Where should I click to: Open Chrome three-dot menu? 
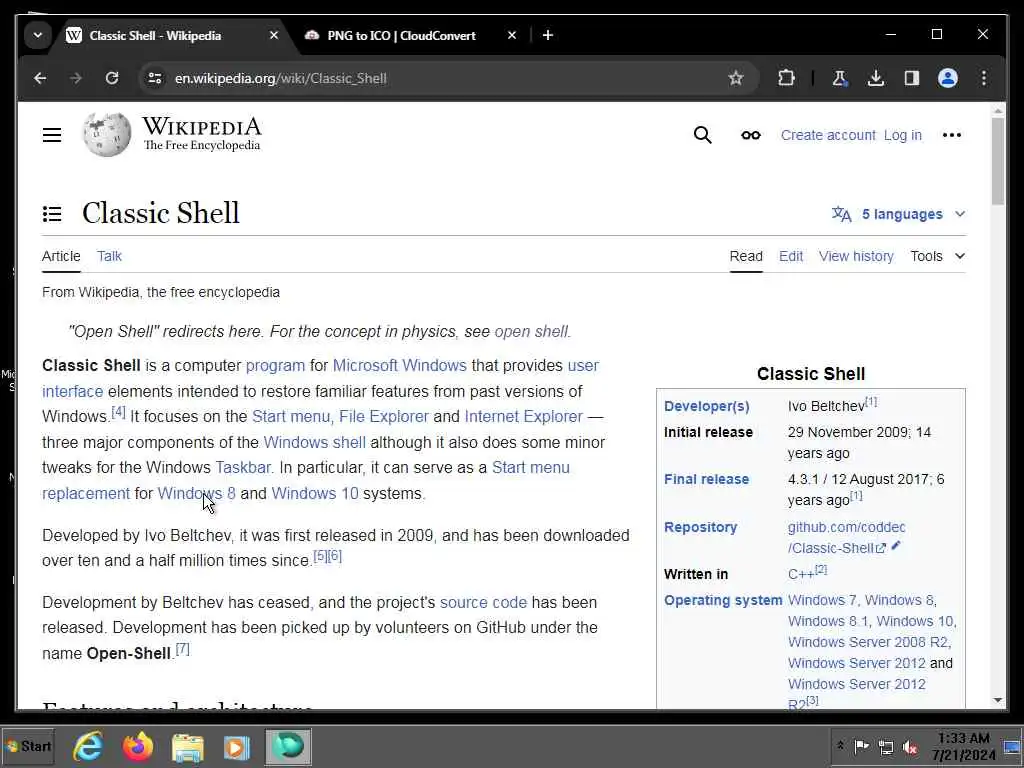click(984, 78)
